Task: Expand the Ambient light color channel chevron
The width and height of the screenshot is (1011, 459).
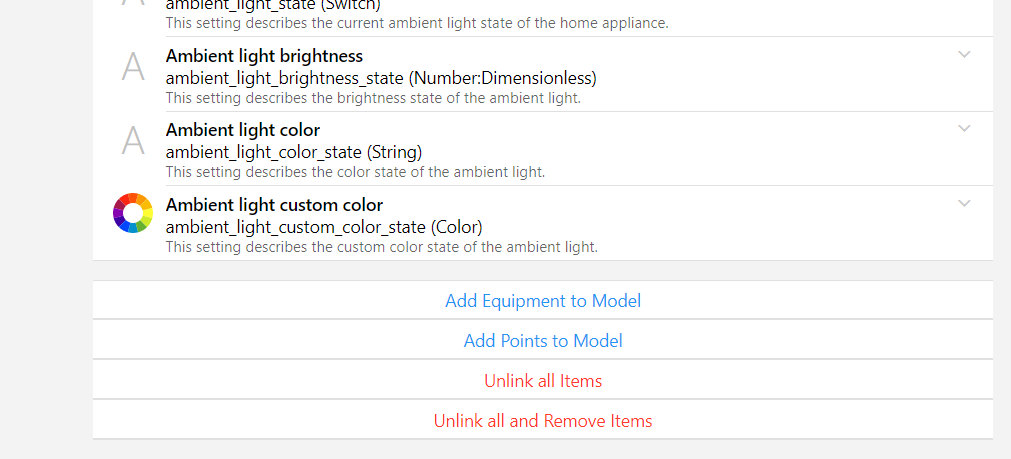Action: (964, 128)
